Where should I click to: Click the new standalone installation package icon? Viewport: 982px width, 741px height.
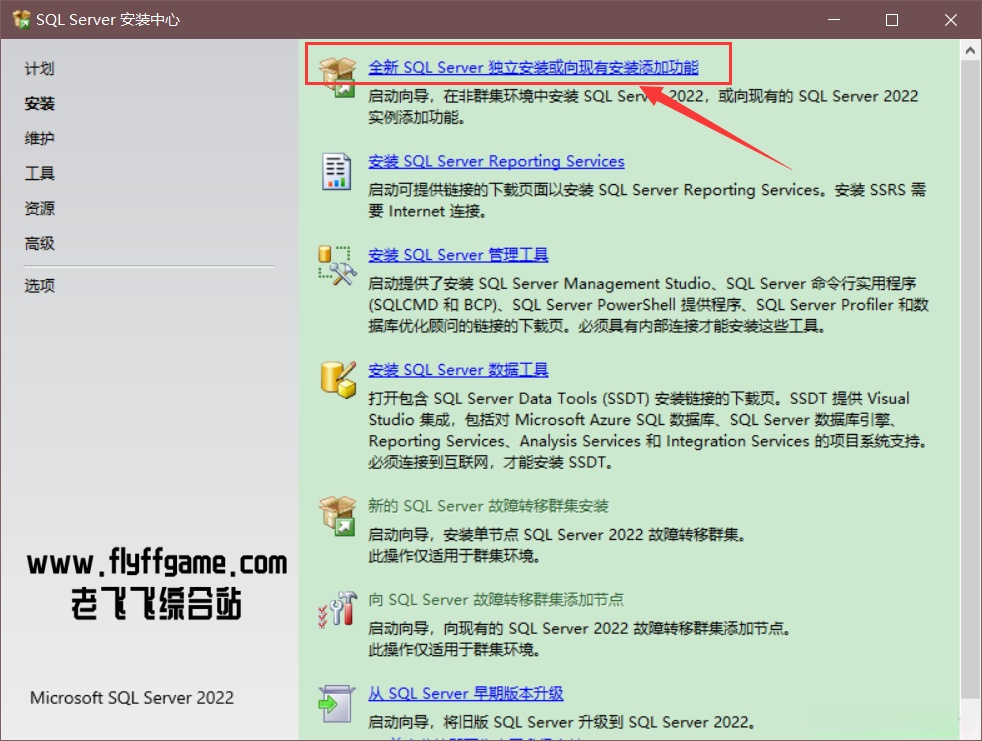338,77
